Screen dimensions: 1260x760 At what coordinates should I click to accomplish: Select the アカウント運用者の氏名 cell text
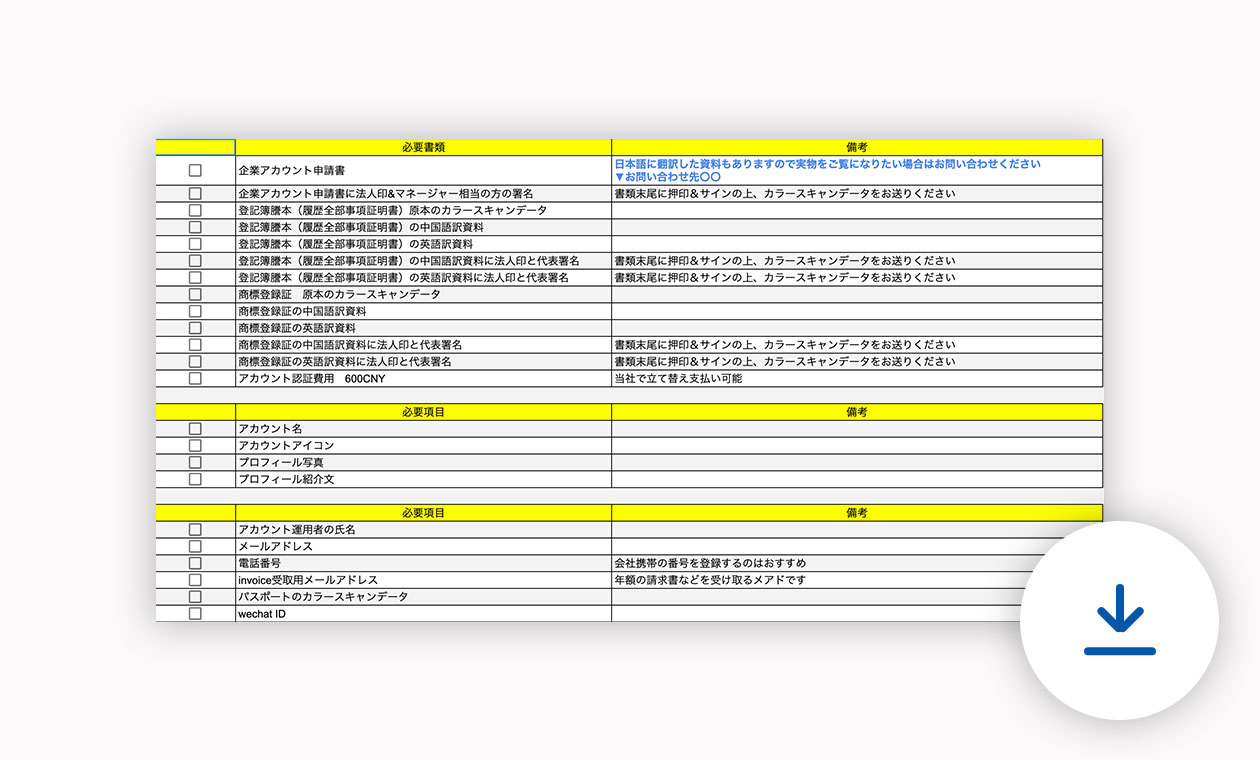(x=297, y=530)
